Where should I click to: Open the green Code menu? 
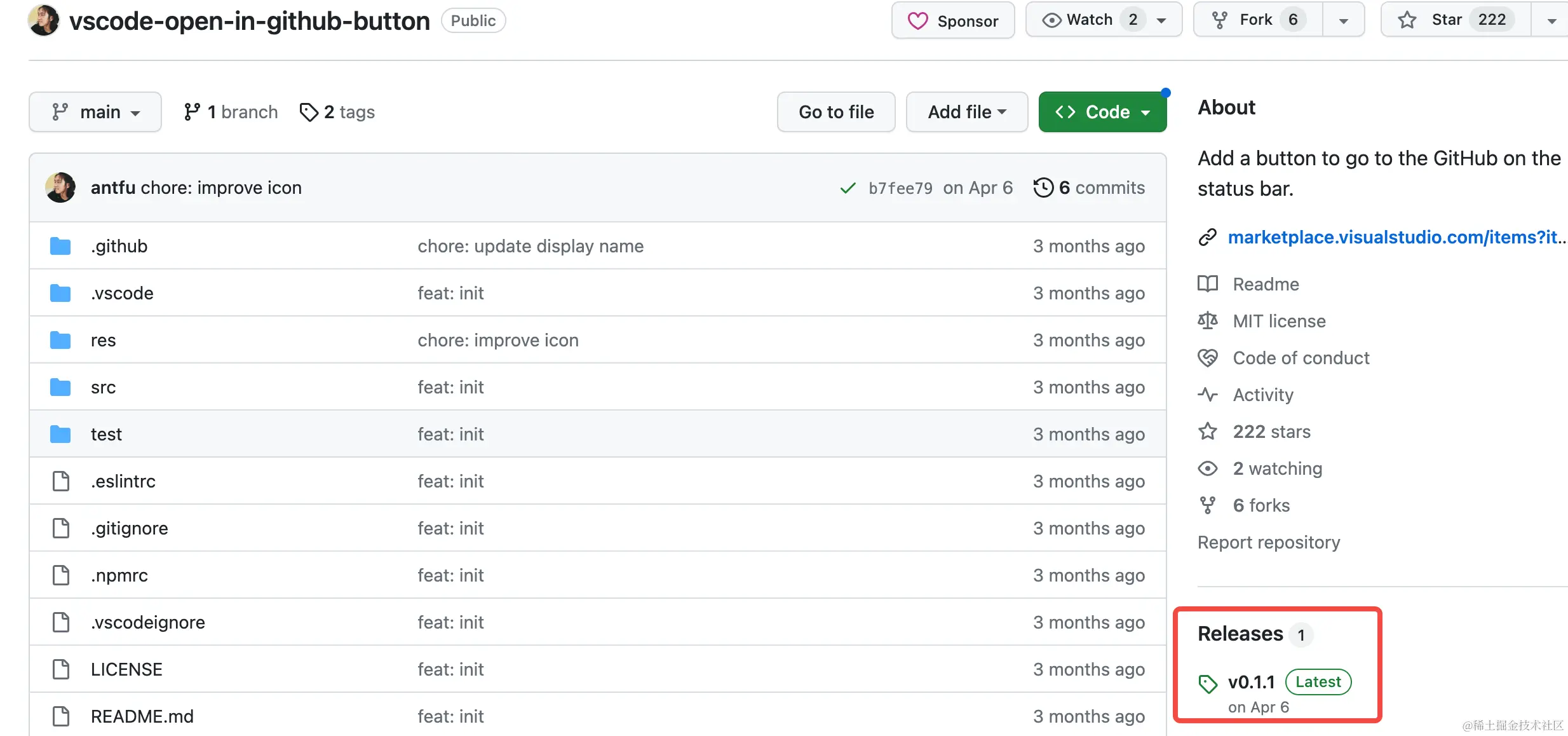[x=1102, y=112]
